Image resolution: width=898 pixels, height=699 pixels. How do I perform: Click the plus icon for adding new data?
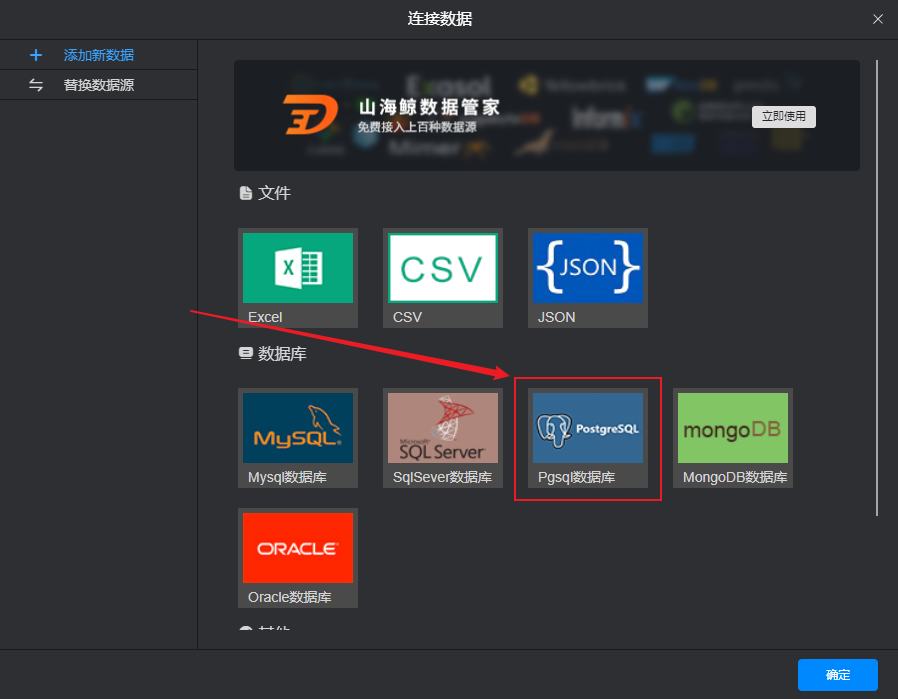36,55
